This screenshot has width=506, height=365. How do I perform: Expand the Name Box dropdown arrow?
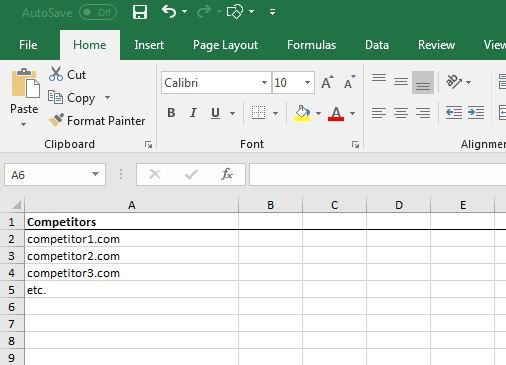coord(95,174)
